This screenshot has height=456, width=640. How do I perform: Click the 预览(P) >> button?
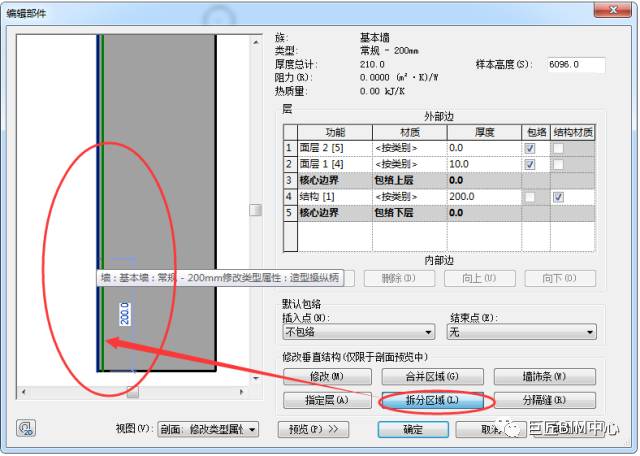[313, 429]
